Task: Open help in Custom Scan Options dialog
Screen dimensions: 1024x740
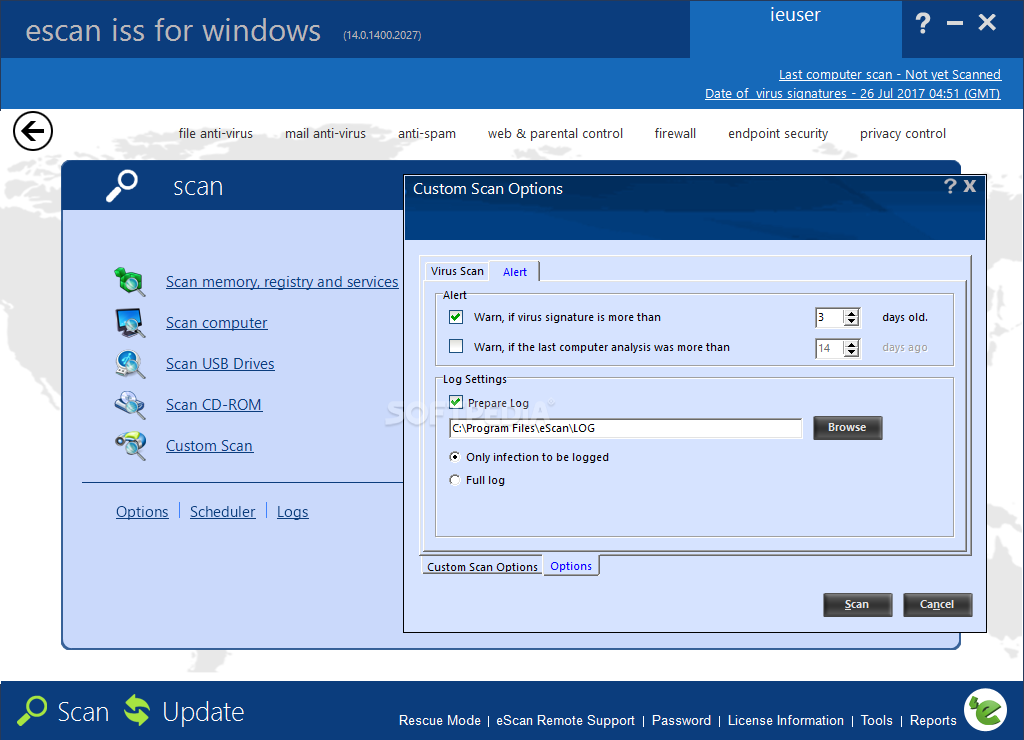Action: click(x=950, y=186)
